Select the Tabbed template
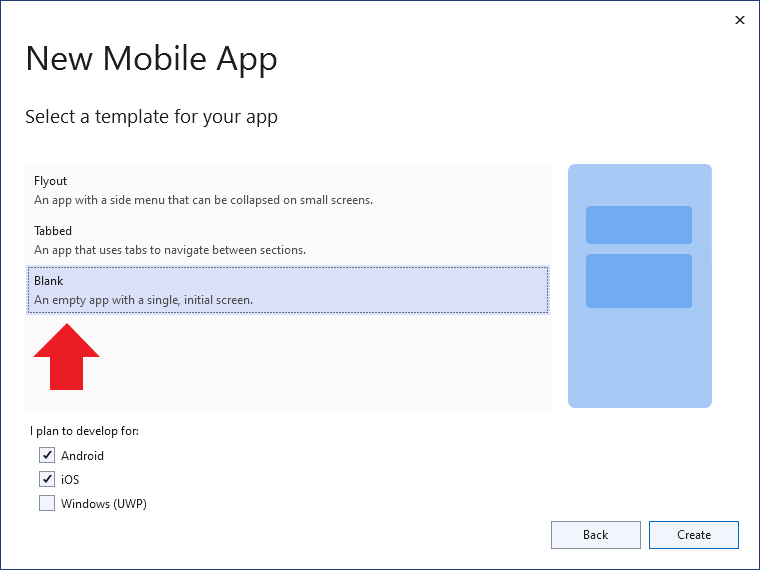 click(287, 240)
